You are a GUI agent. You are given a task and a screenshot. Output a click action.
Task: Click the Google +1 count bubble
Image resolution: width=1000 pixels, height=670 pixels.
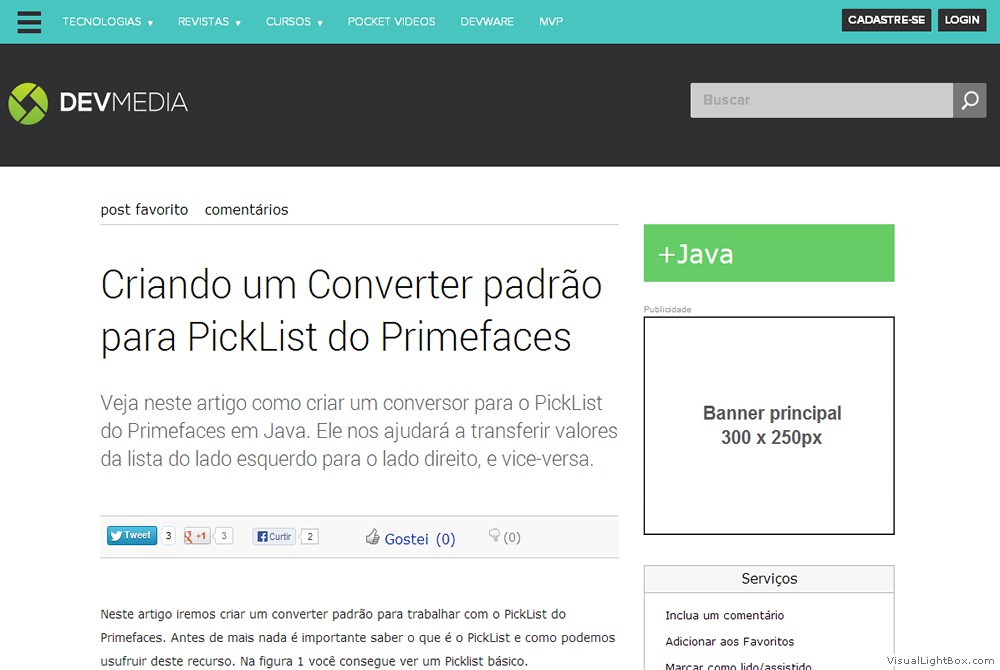coord(224,536)
